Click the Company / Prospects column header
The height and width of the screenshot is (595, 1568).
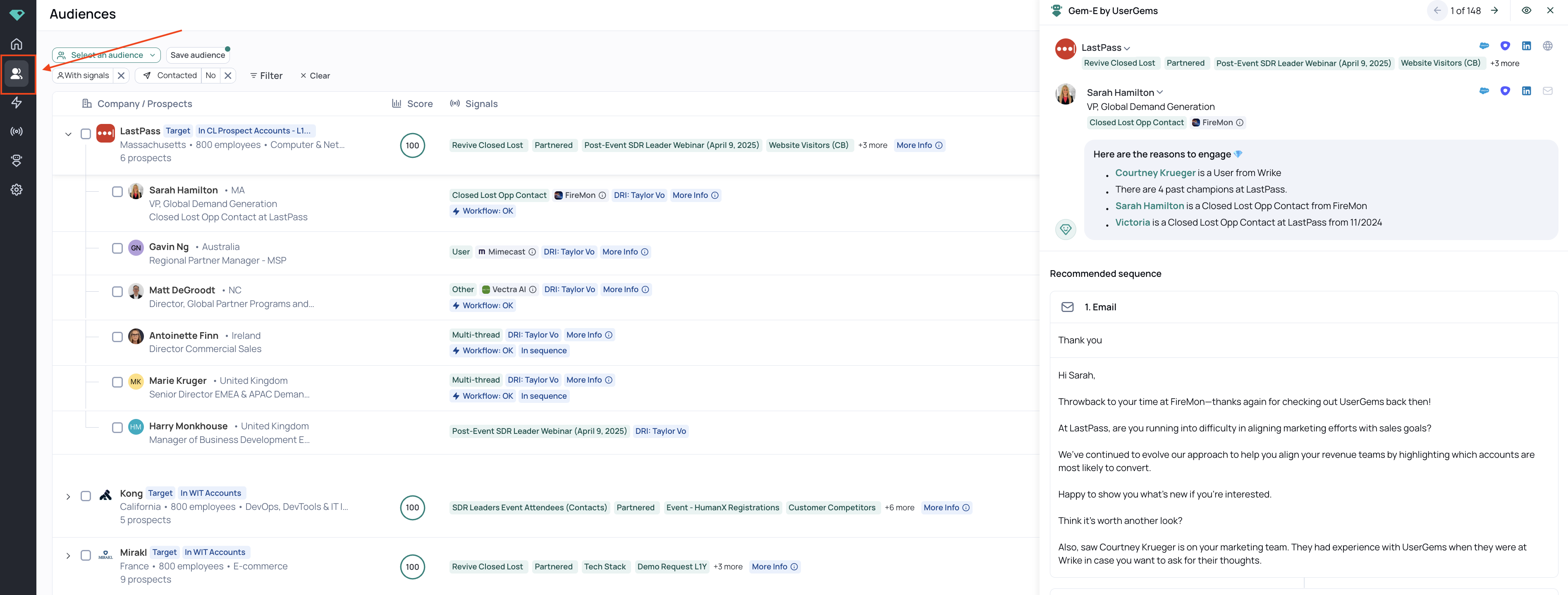[137, 104]
